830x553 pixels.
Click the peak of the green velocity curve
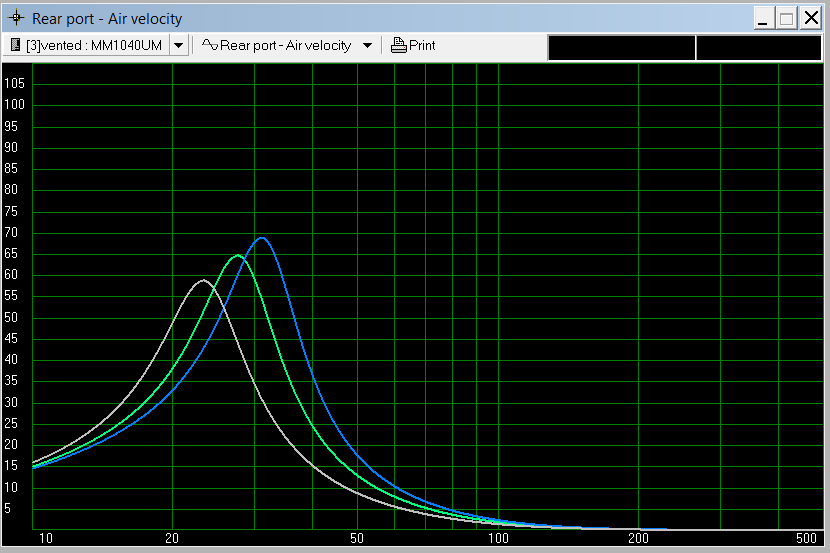coord(237,256)
